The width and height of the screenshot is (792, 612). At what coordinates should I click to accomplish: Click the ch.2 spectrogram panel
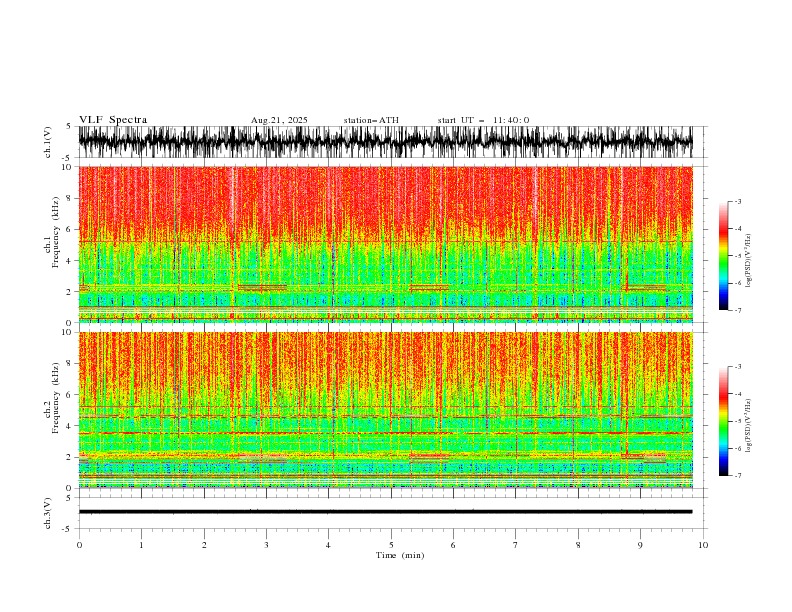[385, 410]
